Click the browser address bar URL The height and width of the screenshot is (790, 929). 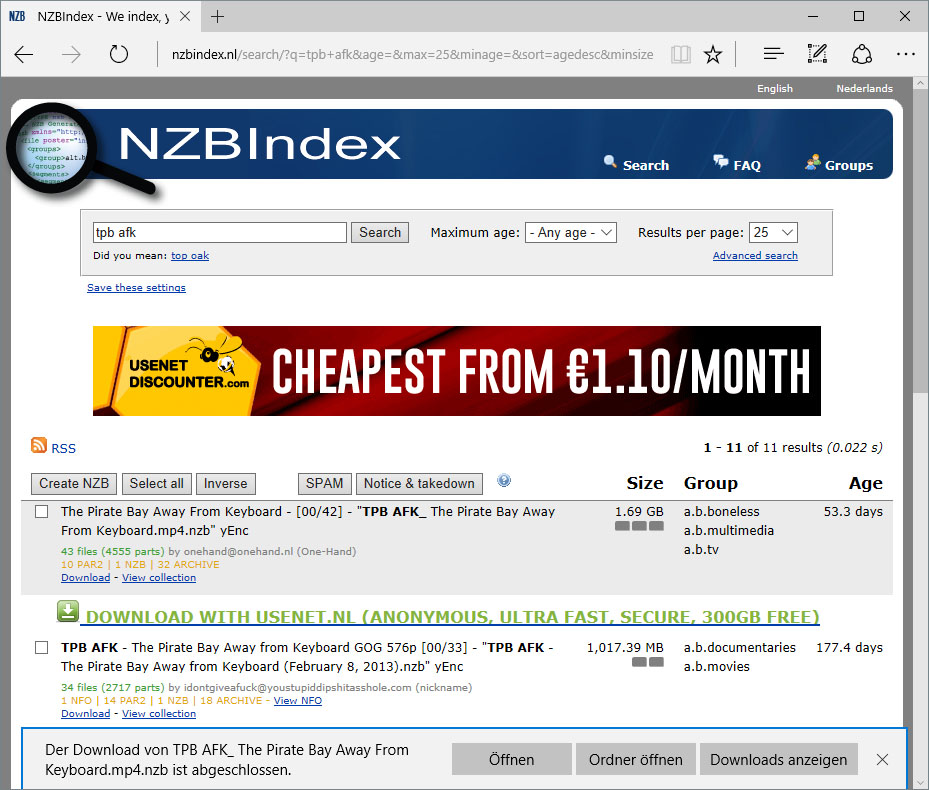412,55
